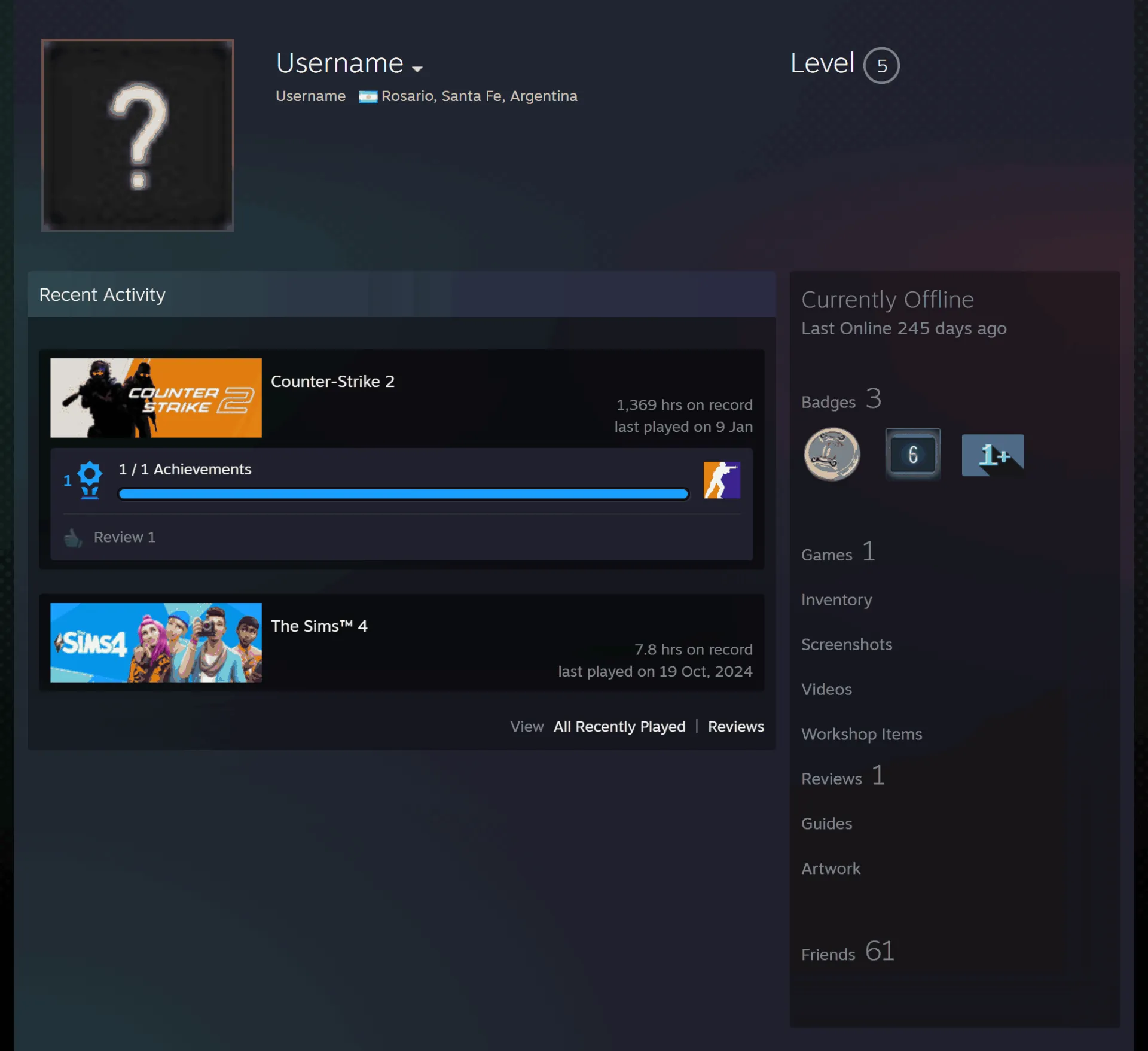1148x1051 pixels.
Task: Click 'Rosario, Santa Fe, Argentina' location text
Action: [x=480, y=96]
